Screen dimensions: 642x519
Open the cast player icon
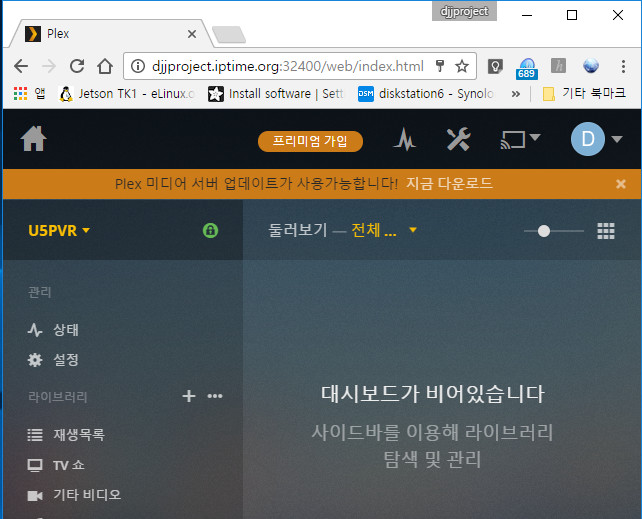pyautogui.click(x=513, y=140)
